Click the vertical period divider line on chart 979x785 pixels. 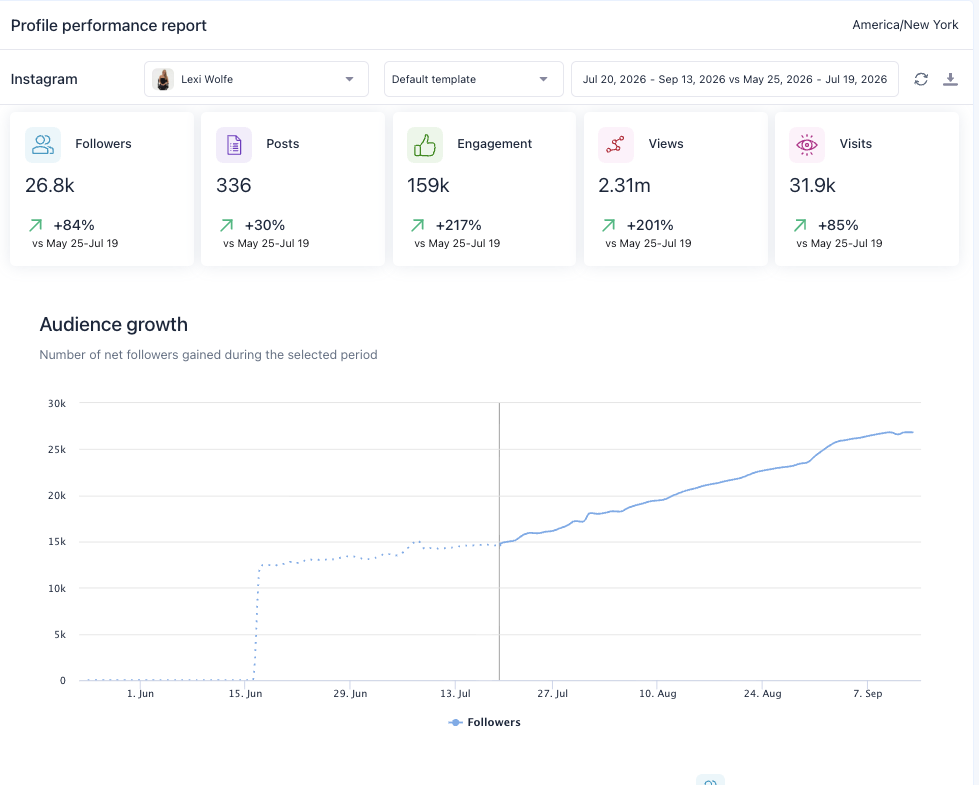[x=499, y=541]
